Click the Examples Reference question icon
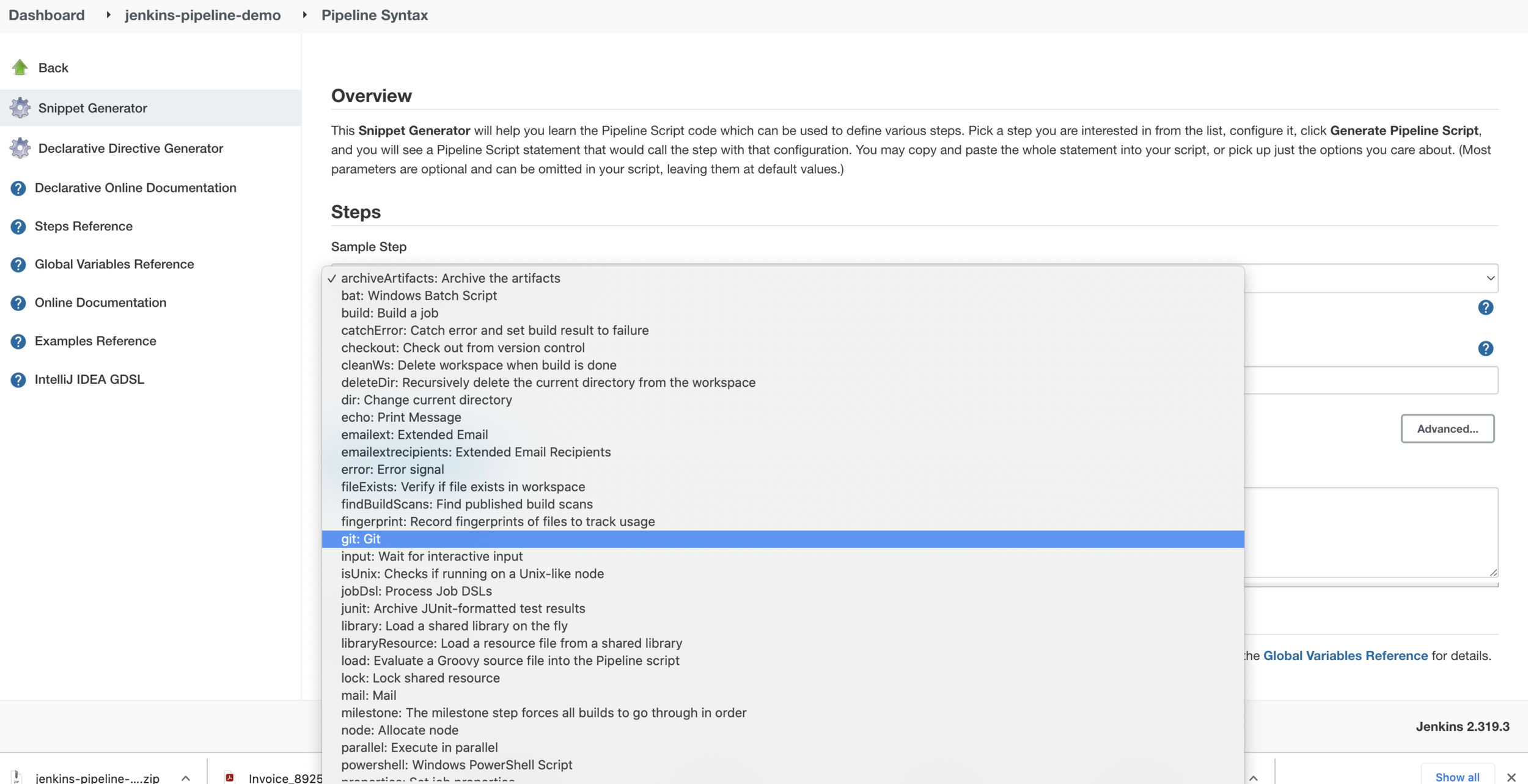The height and width of the screenshot is (784, 1528). coord(18,342)
